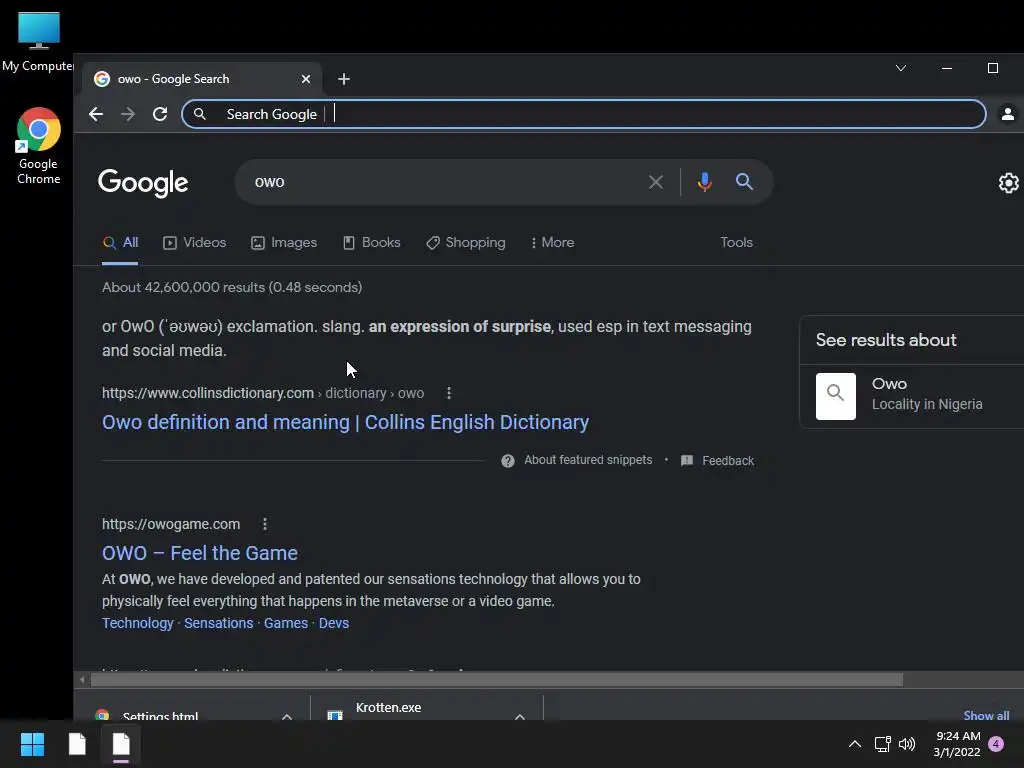The image size is (1024, 768).
Task: Select Owo Locality in Nigeria card
Action: pyautogui.click(x=912, y=396)
